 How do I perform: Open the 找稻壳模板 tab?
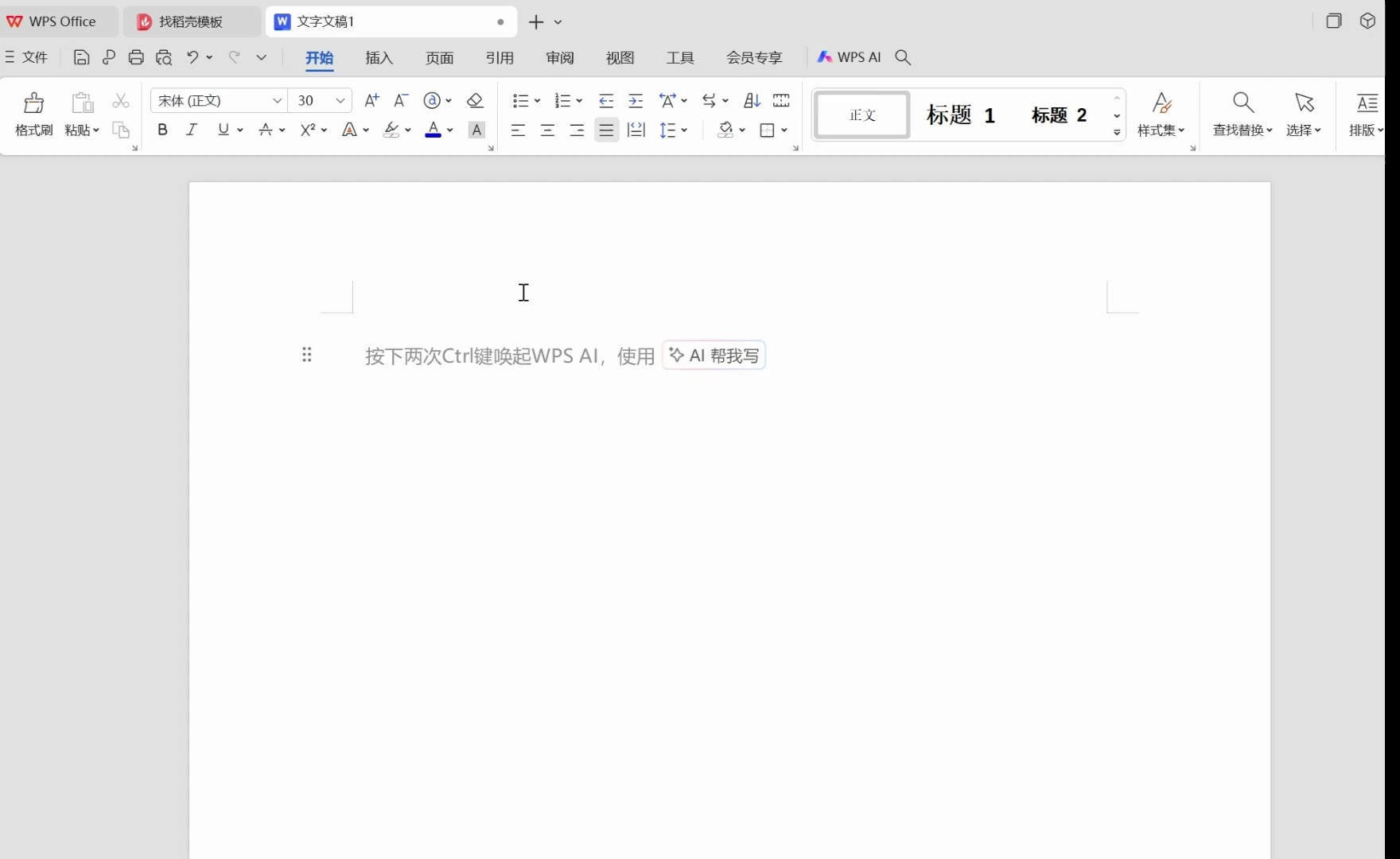tap(191, 21)
